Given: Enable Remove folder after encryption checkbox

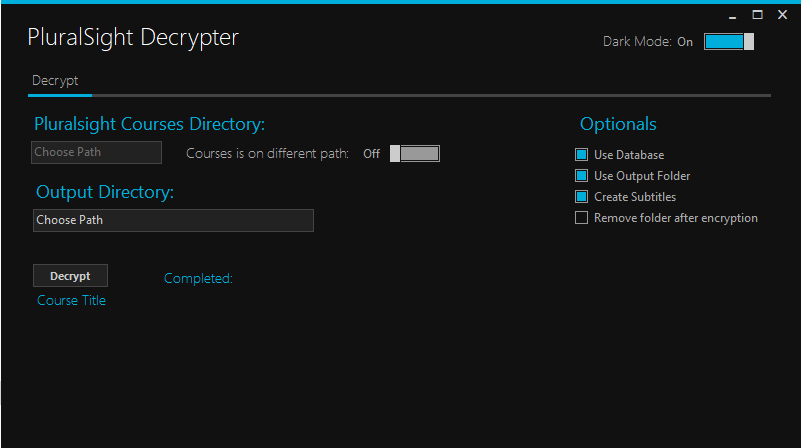Looking at the screenshot, I should coord(581,218).
